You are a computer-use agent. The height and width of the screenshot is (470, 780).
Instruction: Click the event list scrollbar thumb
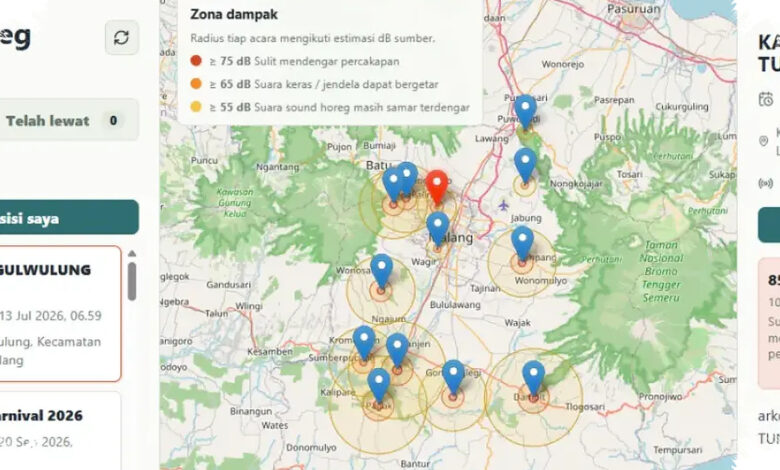(x=132, y=282)
